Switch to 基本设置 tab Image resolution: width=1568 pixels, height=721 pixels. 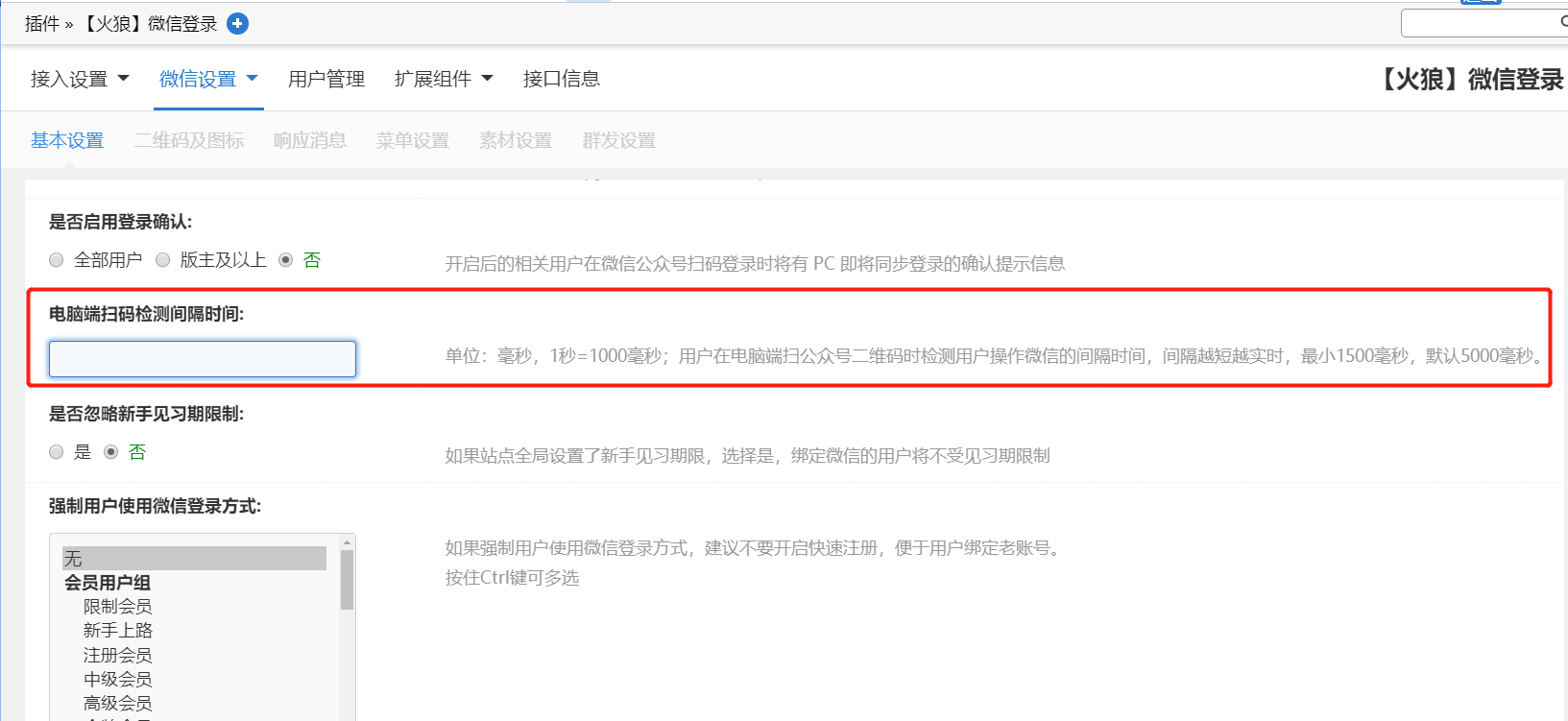pyautogui.click(x=67, y=140)
